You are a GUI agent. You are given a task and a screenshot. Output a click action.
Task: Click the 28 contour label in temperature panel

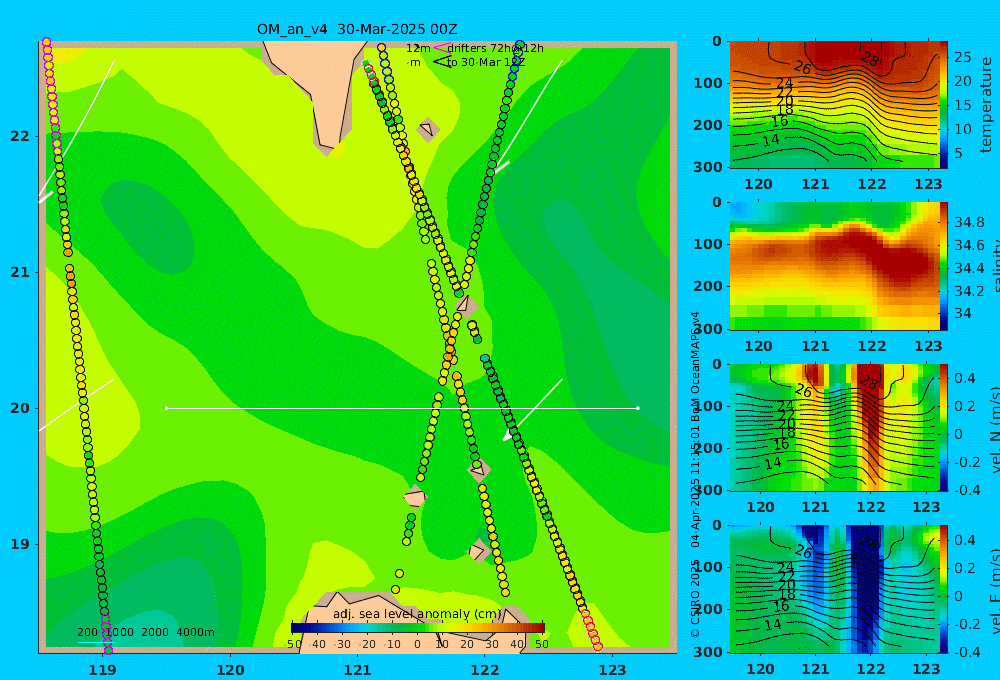[870, 60]
